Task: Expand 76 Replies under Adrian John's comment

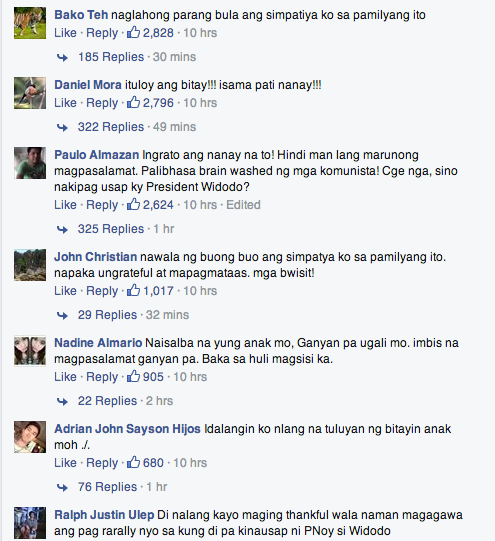Action: 107,486
